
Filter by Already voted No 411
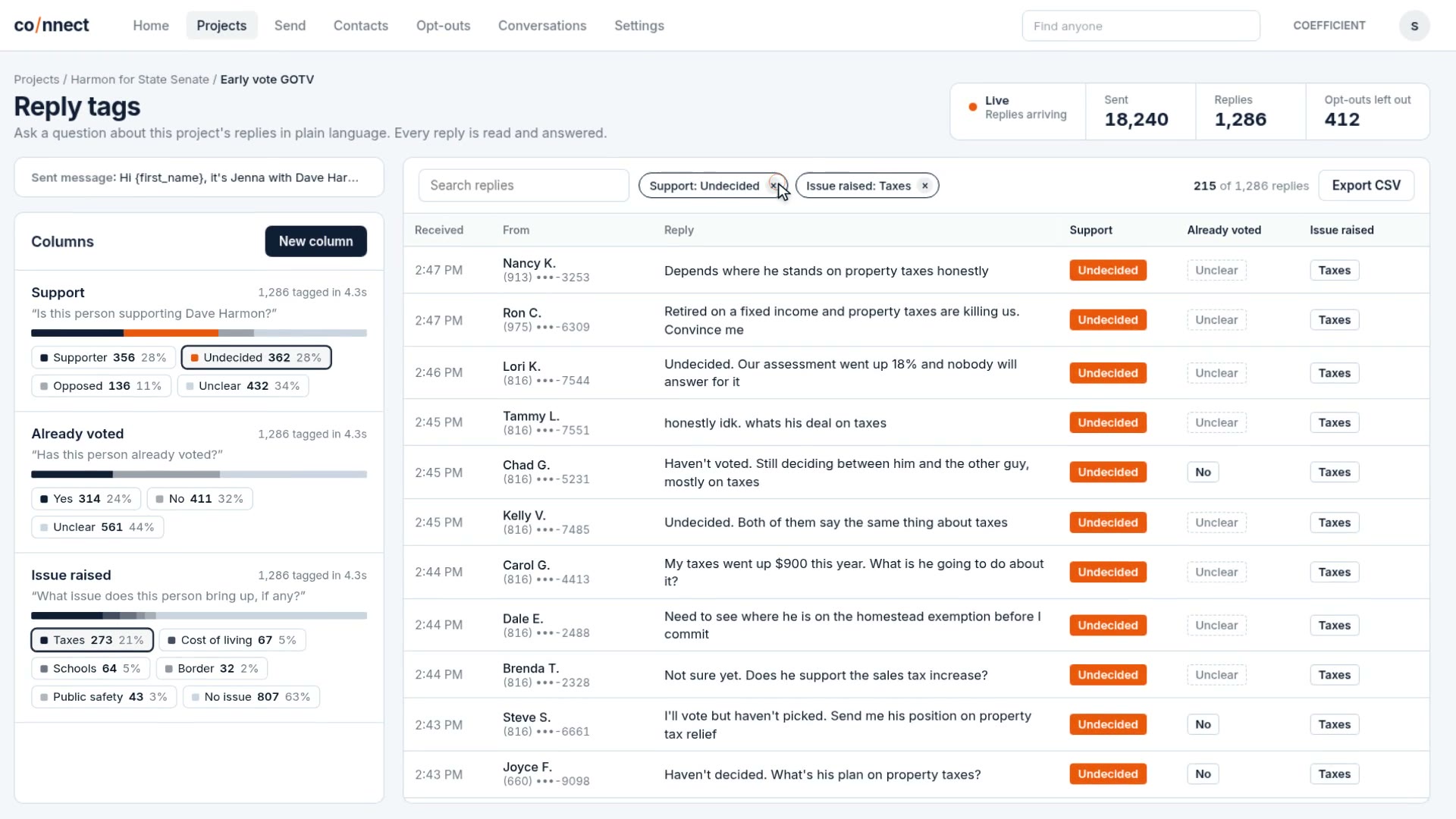click(x=199, y=499)
